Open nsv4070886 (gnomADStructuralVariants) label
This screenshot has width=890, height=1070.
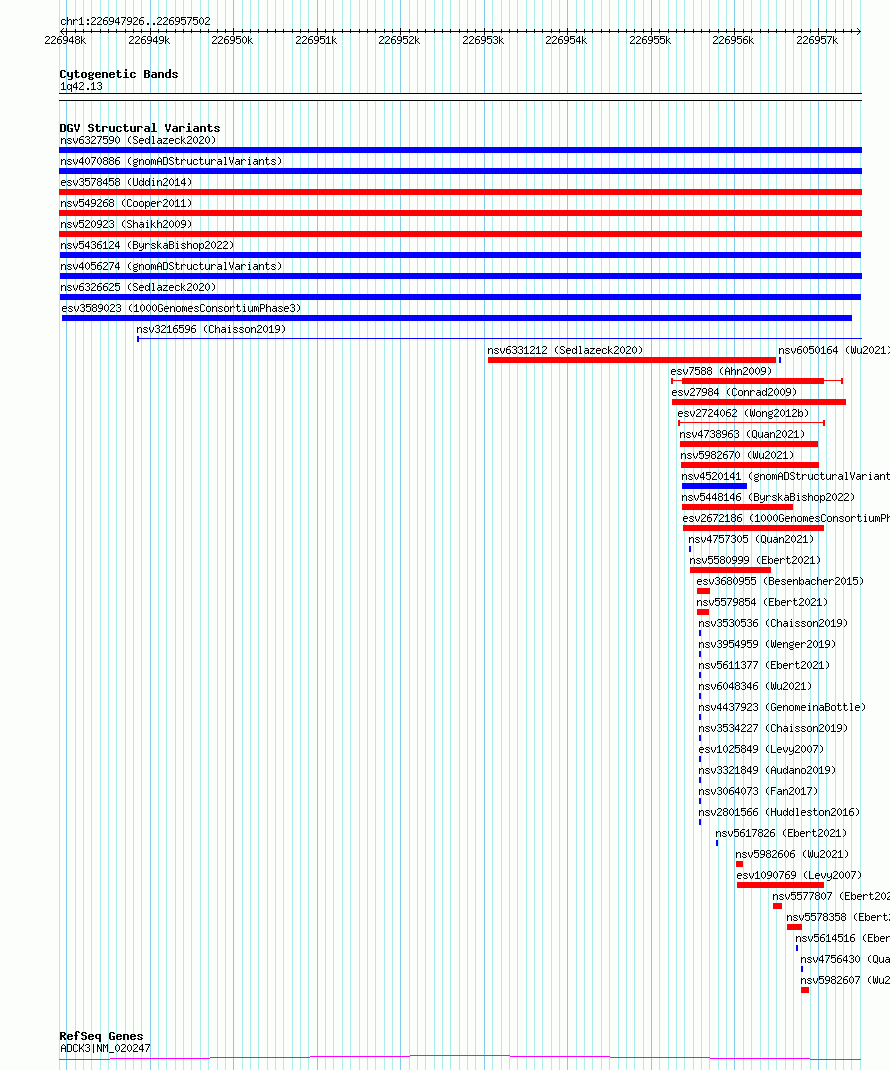(171, 162)
